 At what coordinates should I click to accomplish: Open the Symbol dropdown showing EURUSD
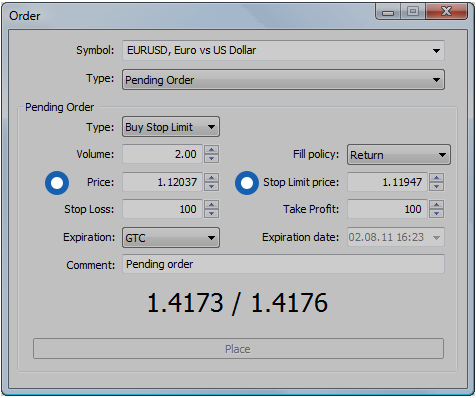coord(283,50)
